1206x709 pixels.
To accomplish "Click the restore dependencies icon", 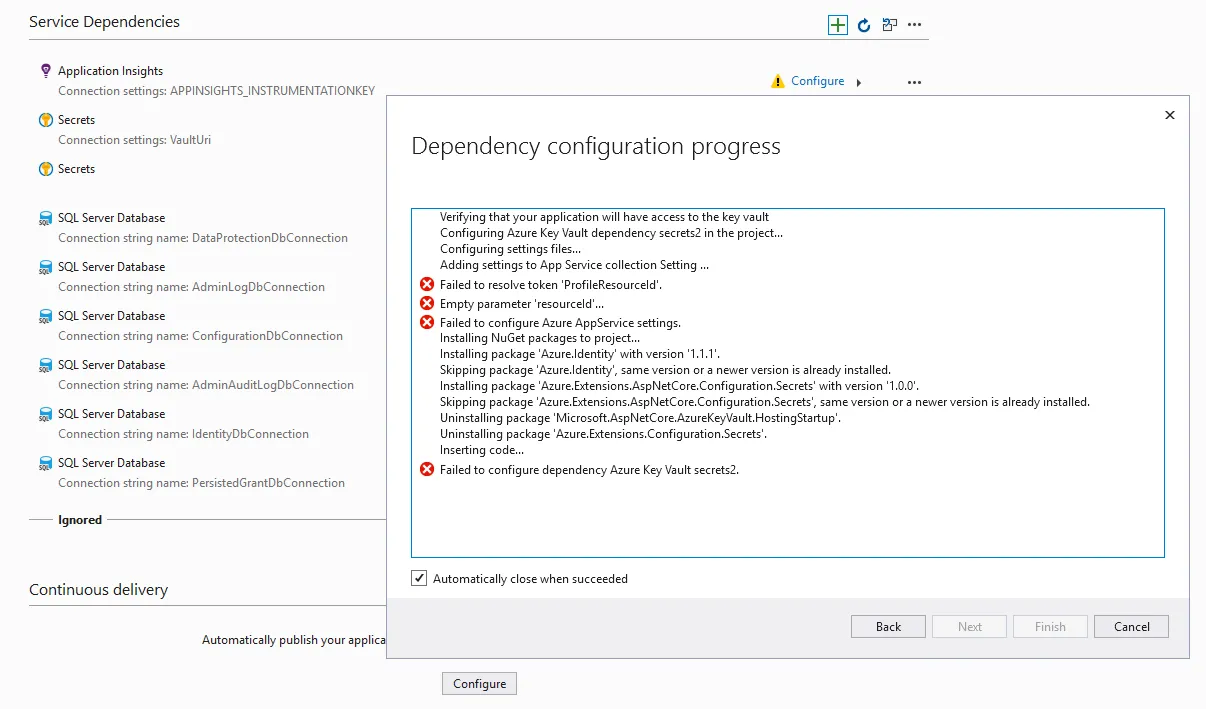I will (889, 25).
